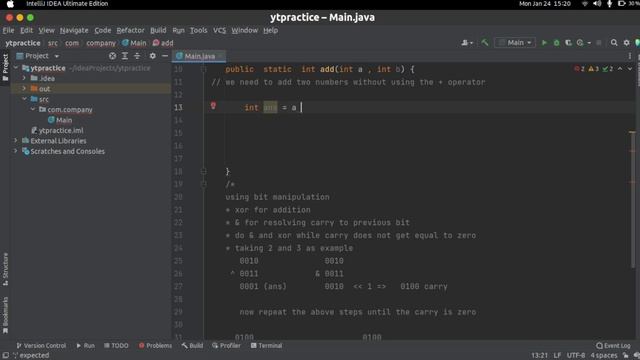Expand the out folder
The width and height of the screenshot is (640, 360).
24,89
